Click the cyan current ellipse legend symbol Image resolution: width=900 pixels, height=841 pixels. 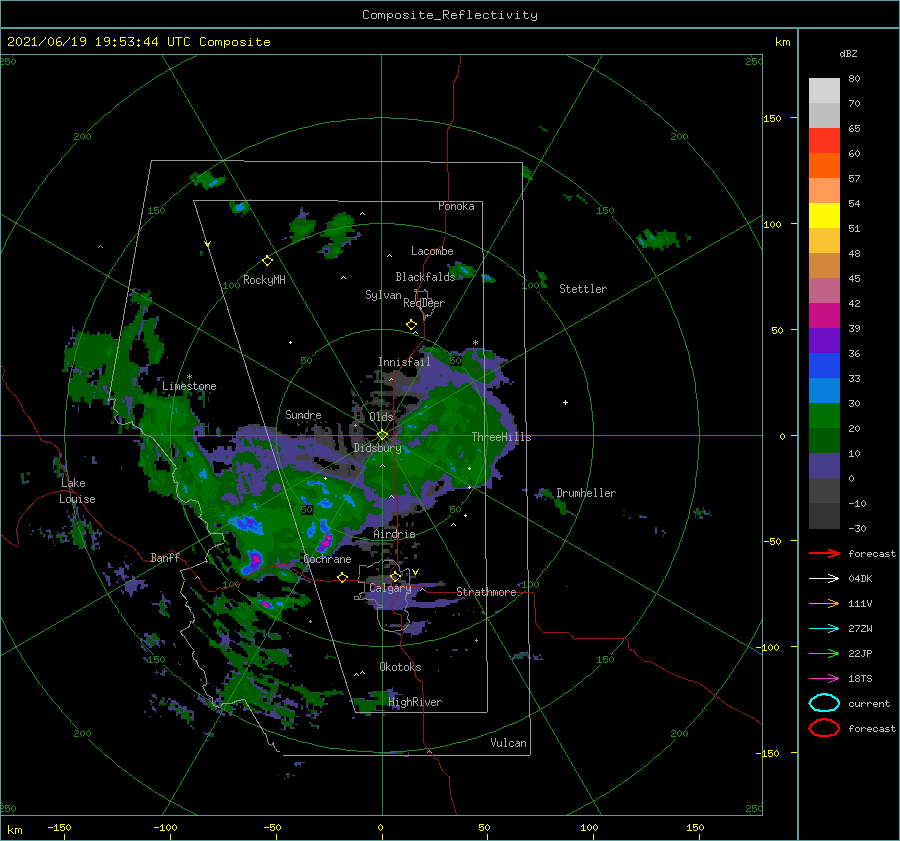pyautogui.click(x=824, y=703)
